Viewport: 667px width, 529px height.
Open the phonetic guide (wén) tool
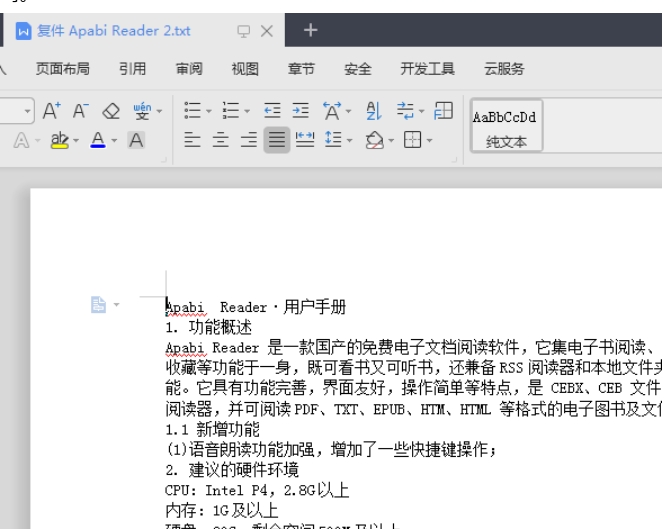point(143,111)
